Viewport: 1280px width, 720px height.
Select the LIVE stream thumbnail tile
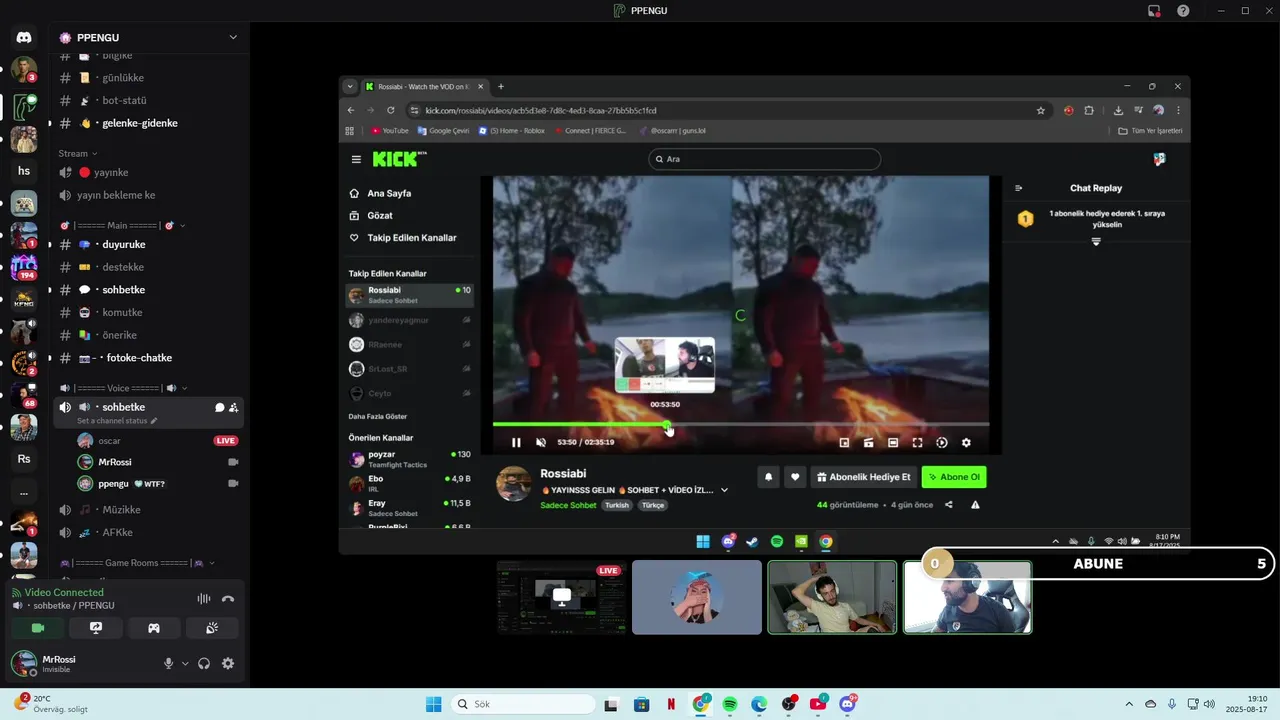(x=561, y=597)
